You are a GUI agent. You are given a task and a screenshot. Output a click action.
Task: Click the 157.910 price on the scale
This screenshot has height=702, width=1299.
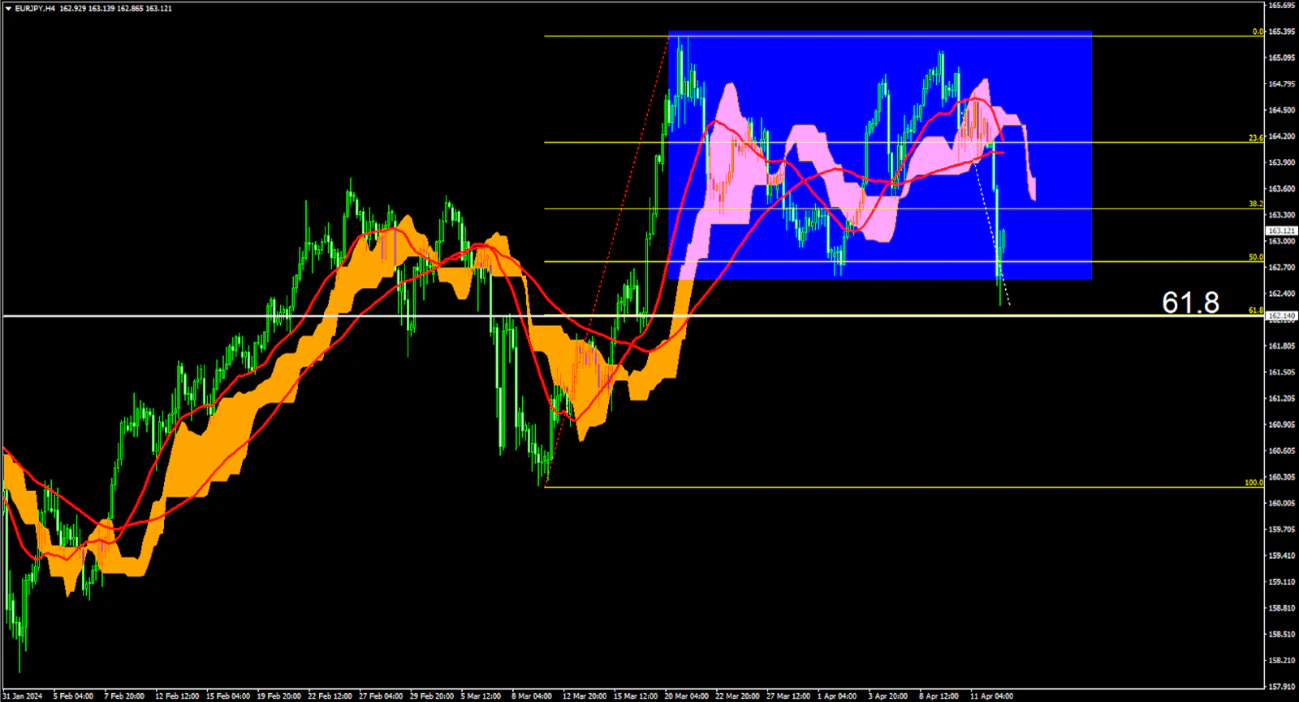[x=1281, y=686]
